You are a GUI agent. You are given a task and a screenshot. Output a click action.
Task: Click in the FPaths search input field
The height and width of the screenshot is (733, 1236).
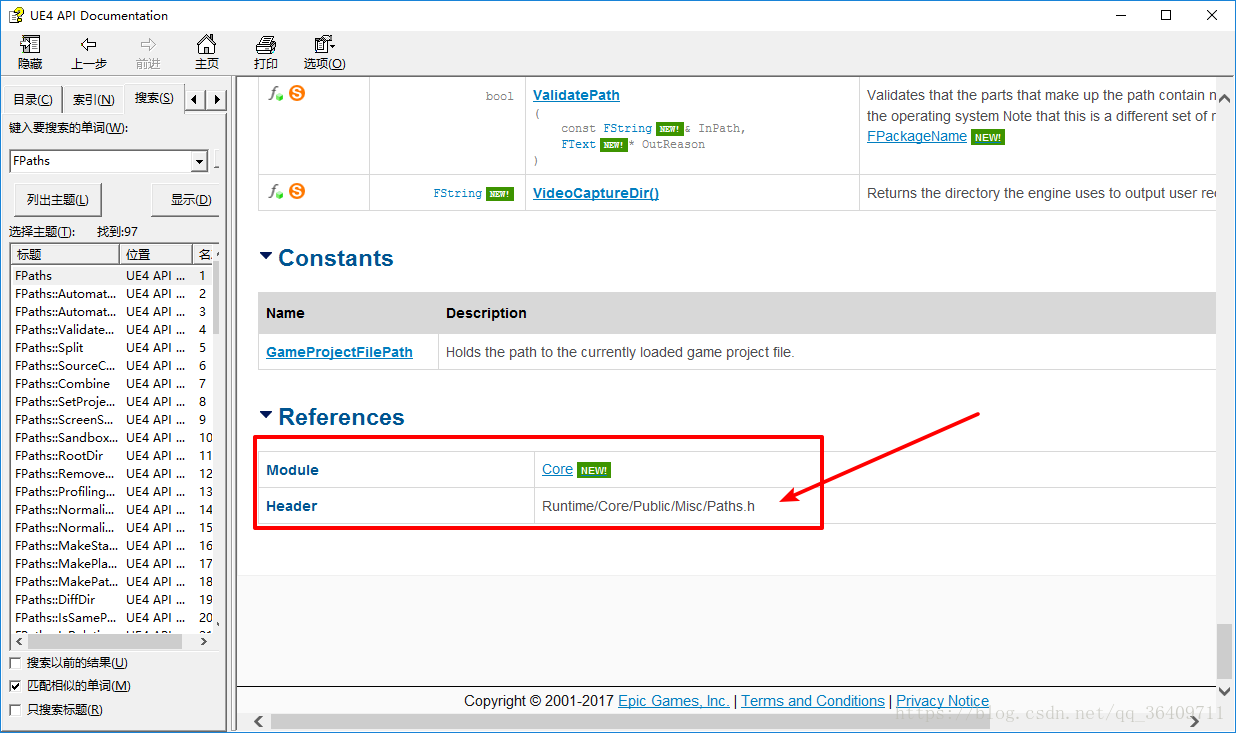click(x=100, y=161)
